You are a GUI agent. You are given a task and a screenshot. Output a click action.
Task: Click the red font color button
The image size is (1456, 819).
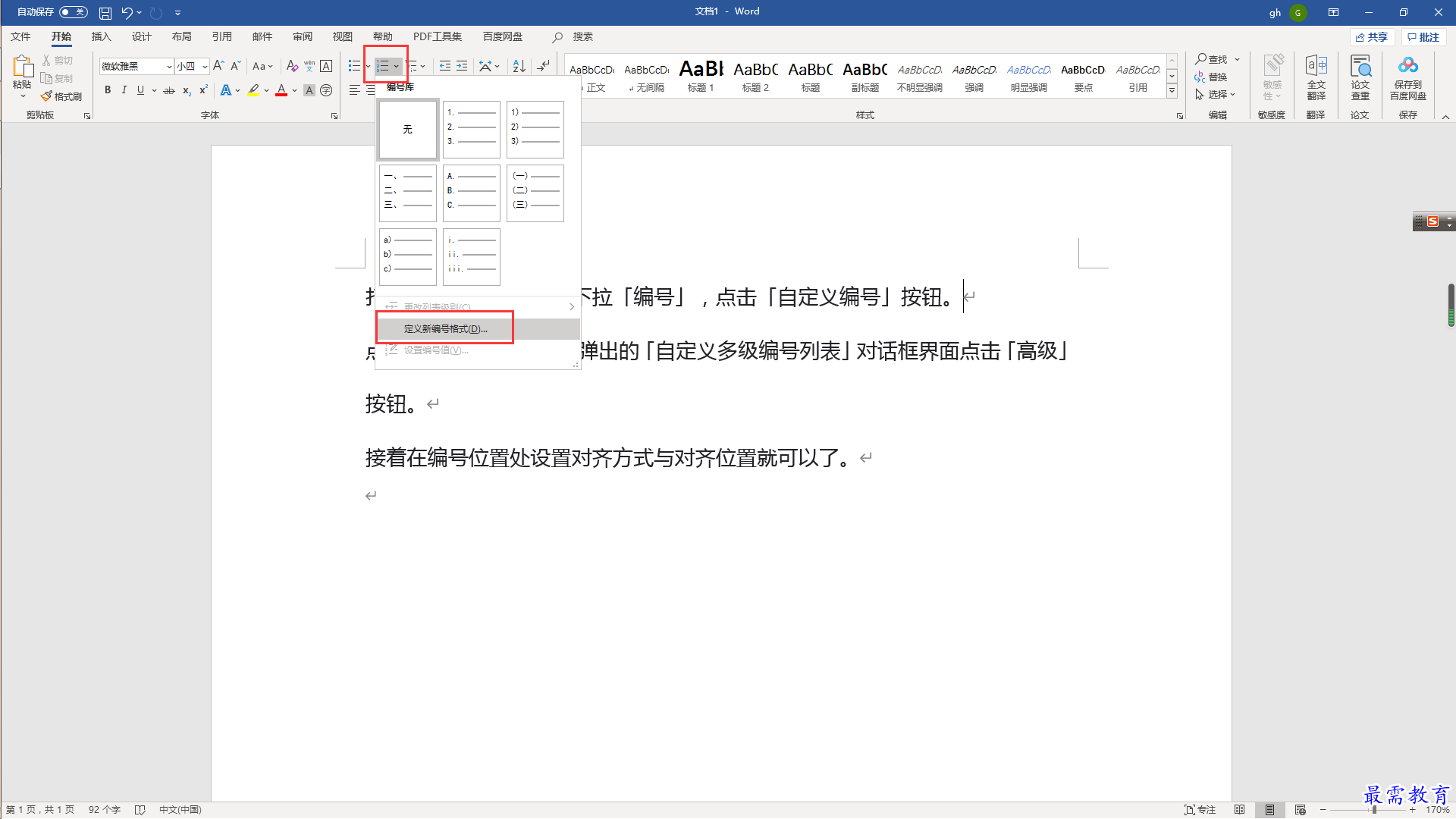click(x=281, y=90)
